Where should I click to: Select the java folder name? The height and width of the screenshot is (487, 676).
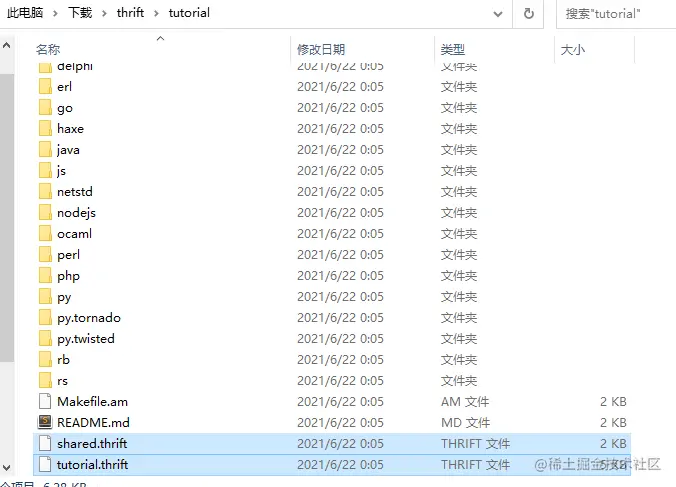point(68,150)
